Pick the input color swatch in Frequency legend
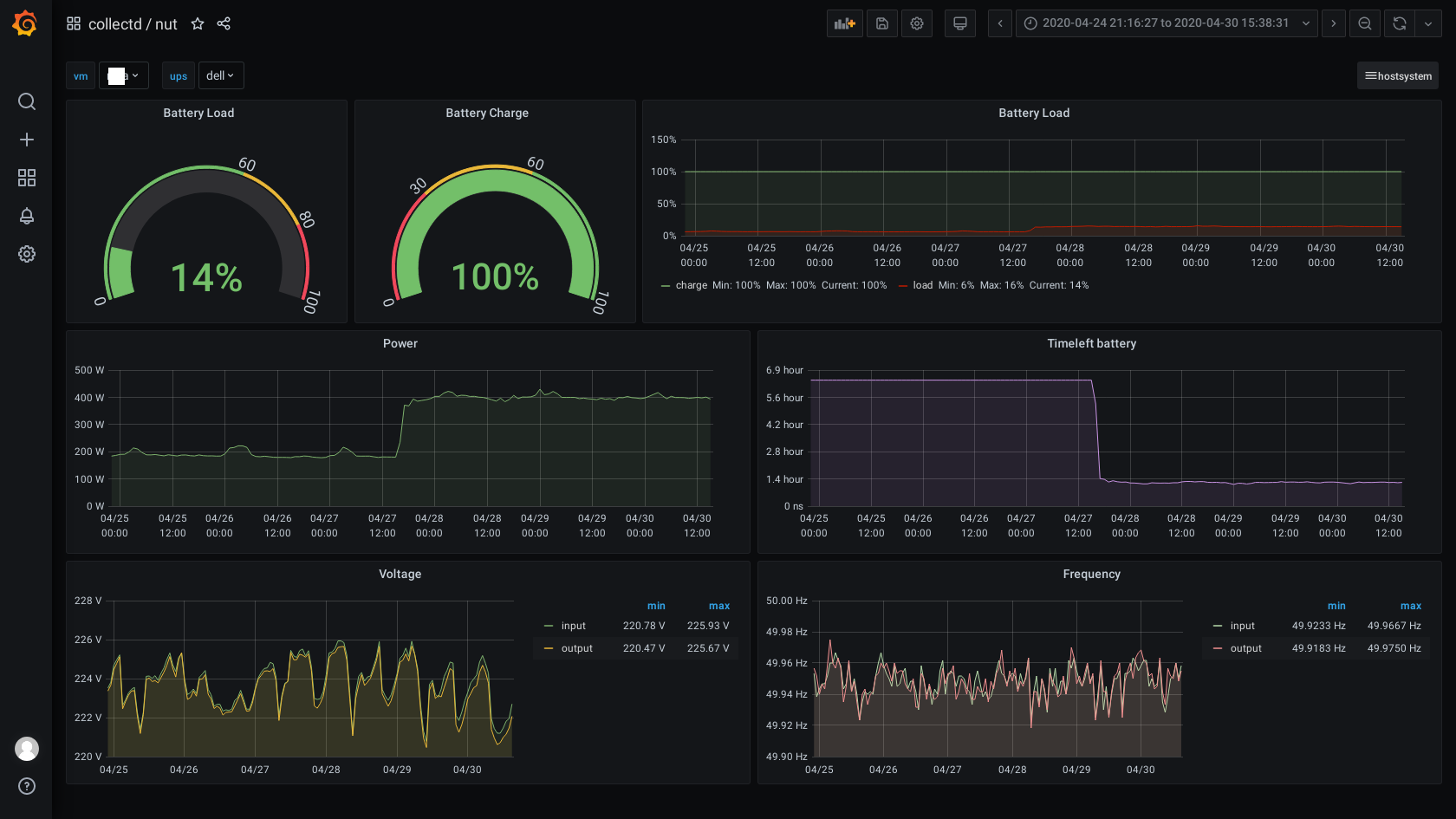The height and width of the screenshot is (819, 1456). tap(1218, 626)
